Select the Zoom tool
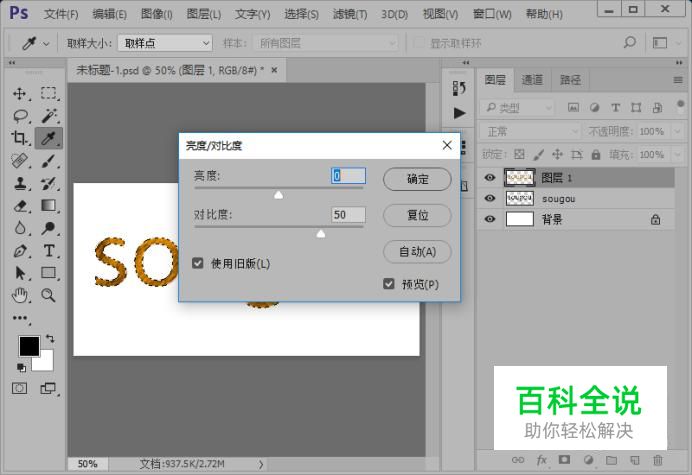 pyautogui.click(x=49, y=295)
